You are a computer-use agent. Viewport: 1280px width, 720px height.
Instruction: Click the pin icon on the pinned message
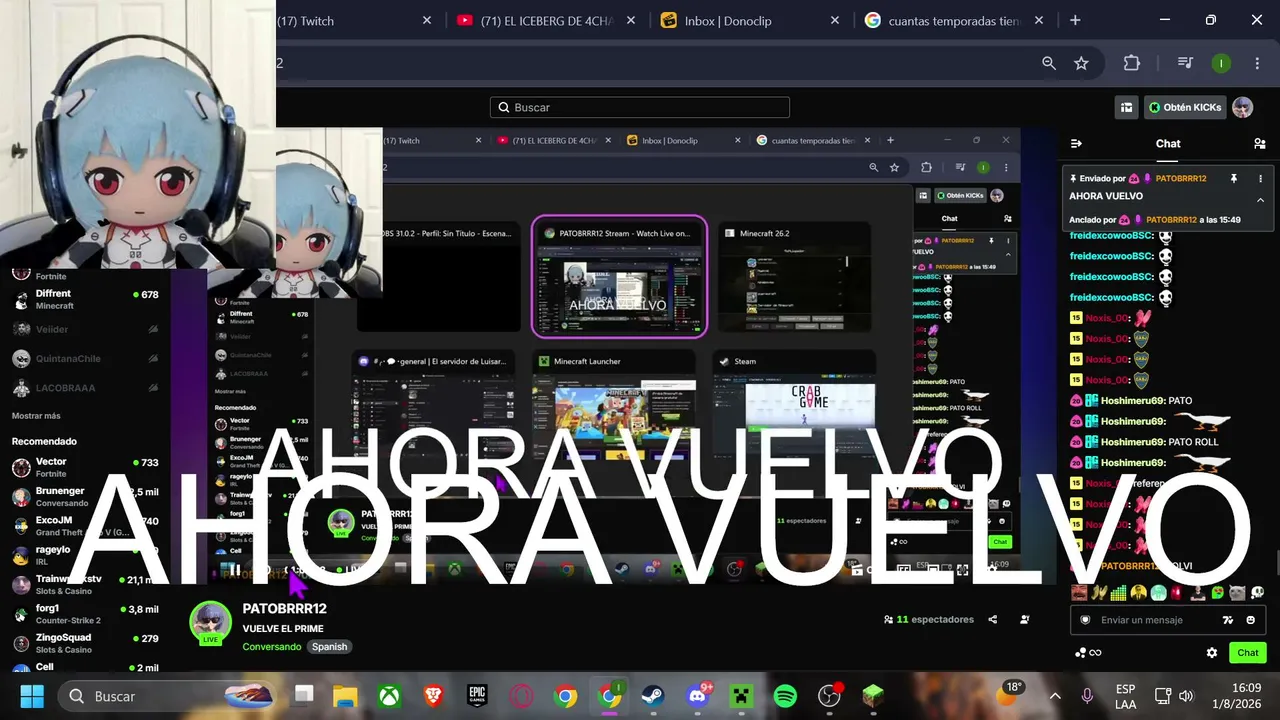[x=1234, y=178]
